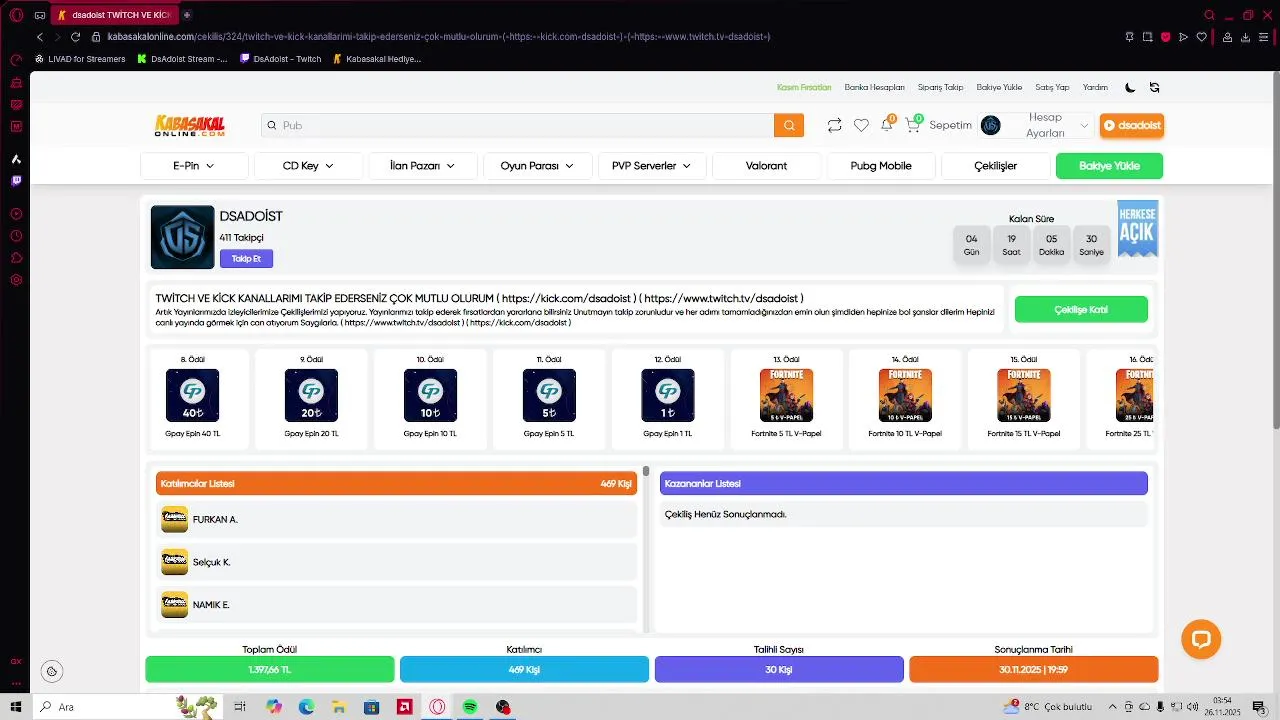Open favorites heart icon in site header

pos(861,125)
